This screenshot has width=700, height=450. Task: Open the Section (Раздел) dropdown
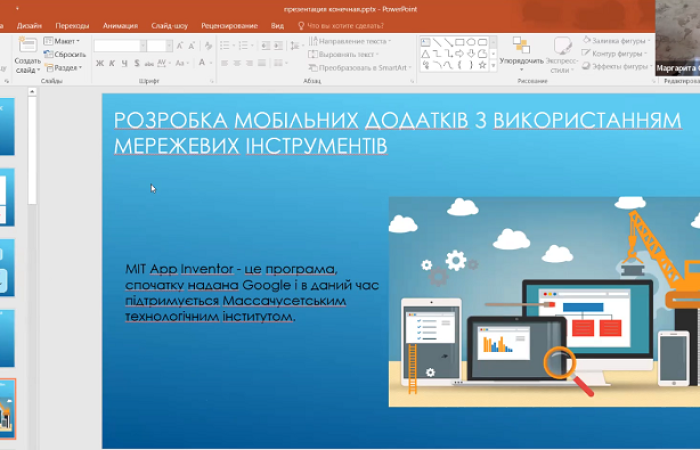[67, 68]
